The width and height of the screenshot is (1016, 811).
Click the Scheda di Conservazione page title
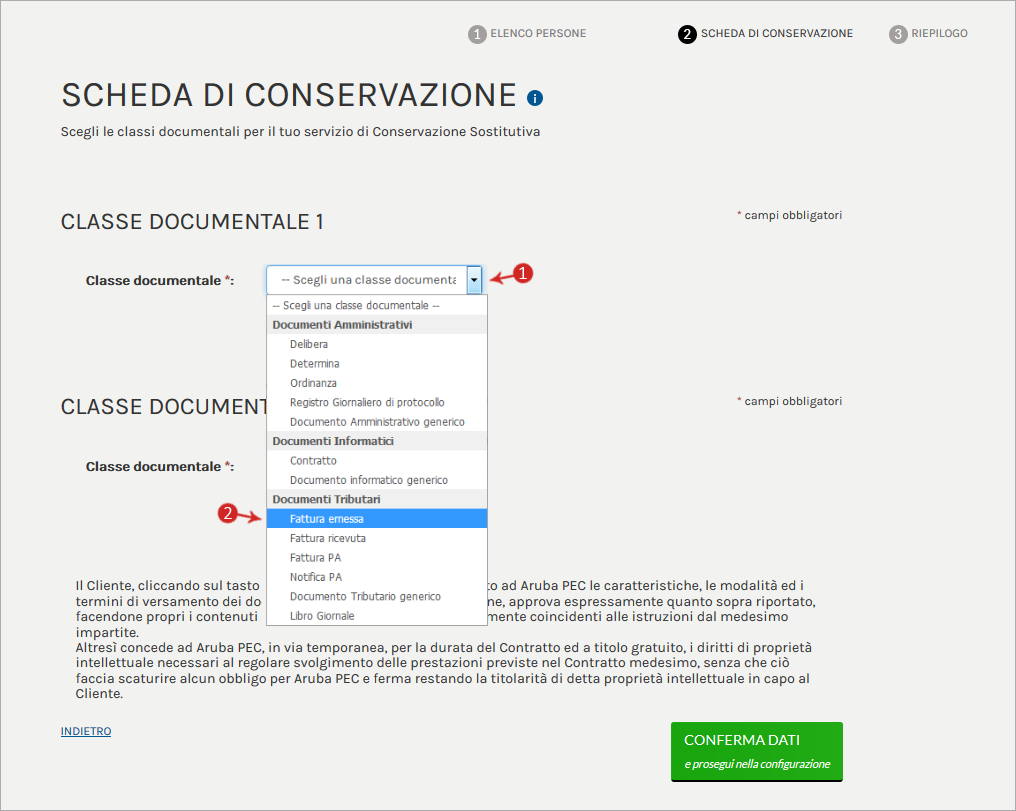289,95
